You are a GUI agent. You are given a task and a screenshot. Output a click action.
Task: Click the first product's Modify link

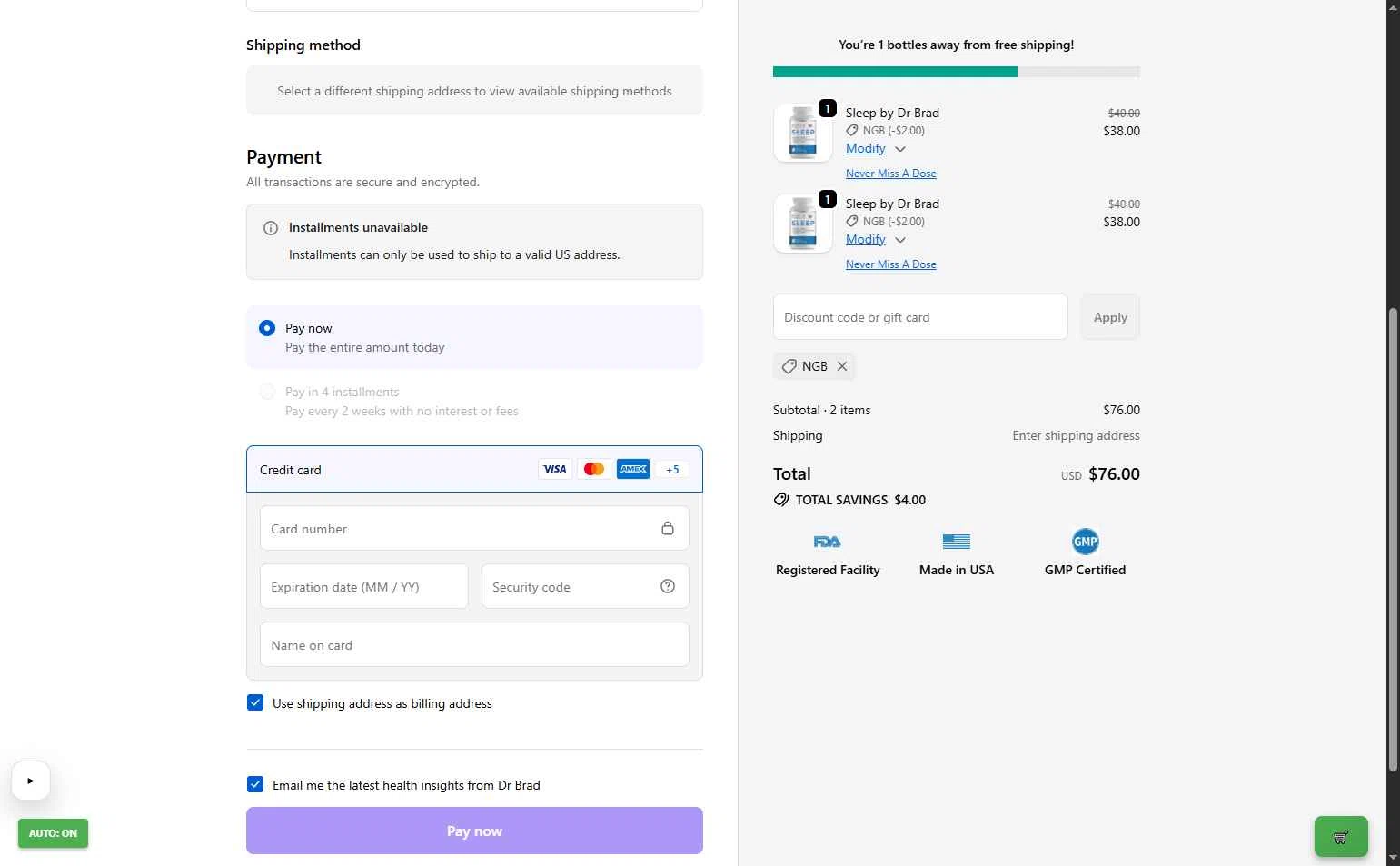pos(866,148)
